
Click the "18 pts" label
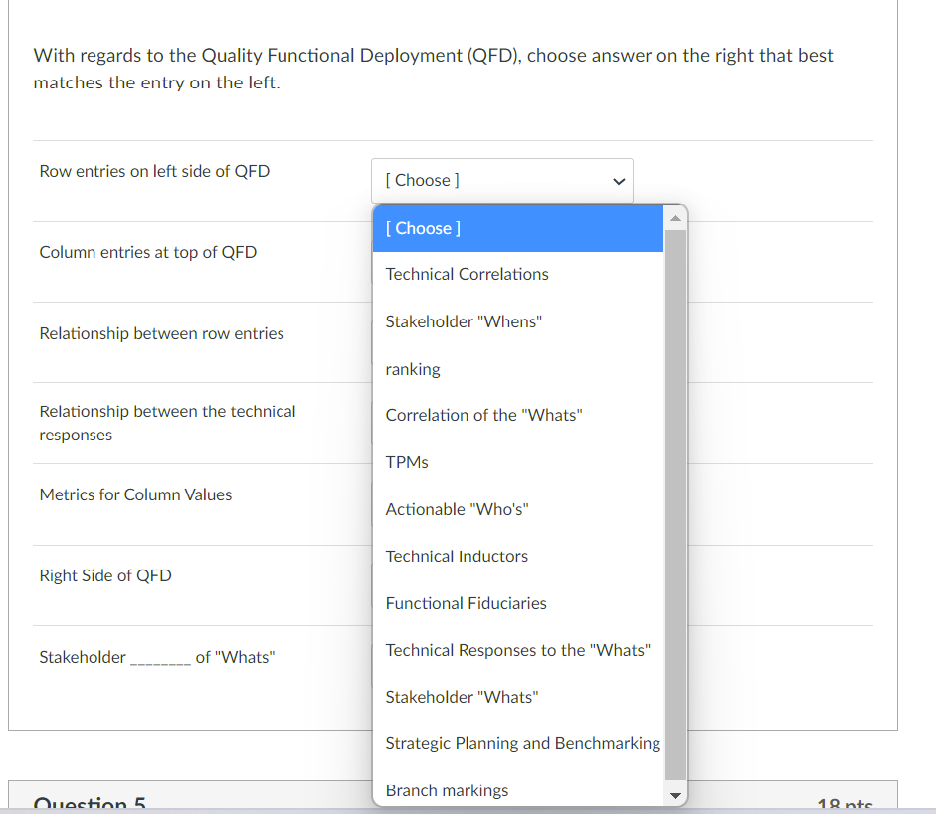[845, 805]
